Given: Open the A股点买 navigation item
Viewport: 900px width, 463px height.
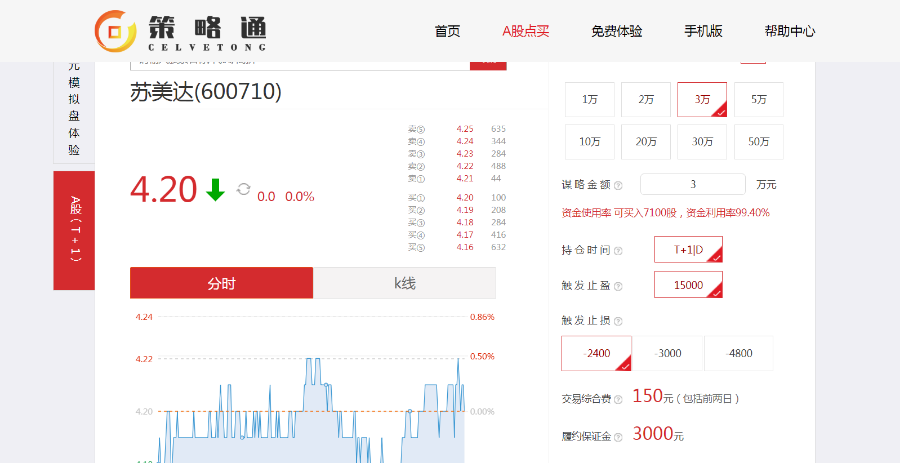Looking at the screenshot, I should pyautogui.click(x=526, y=31).
